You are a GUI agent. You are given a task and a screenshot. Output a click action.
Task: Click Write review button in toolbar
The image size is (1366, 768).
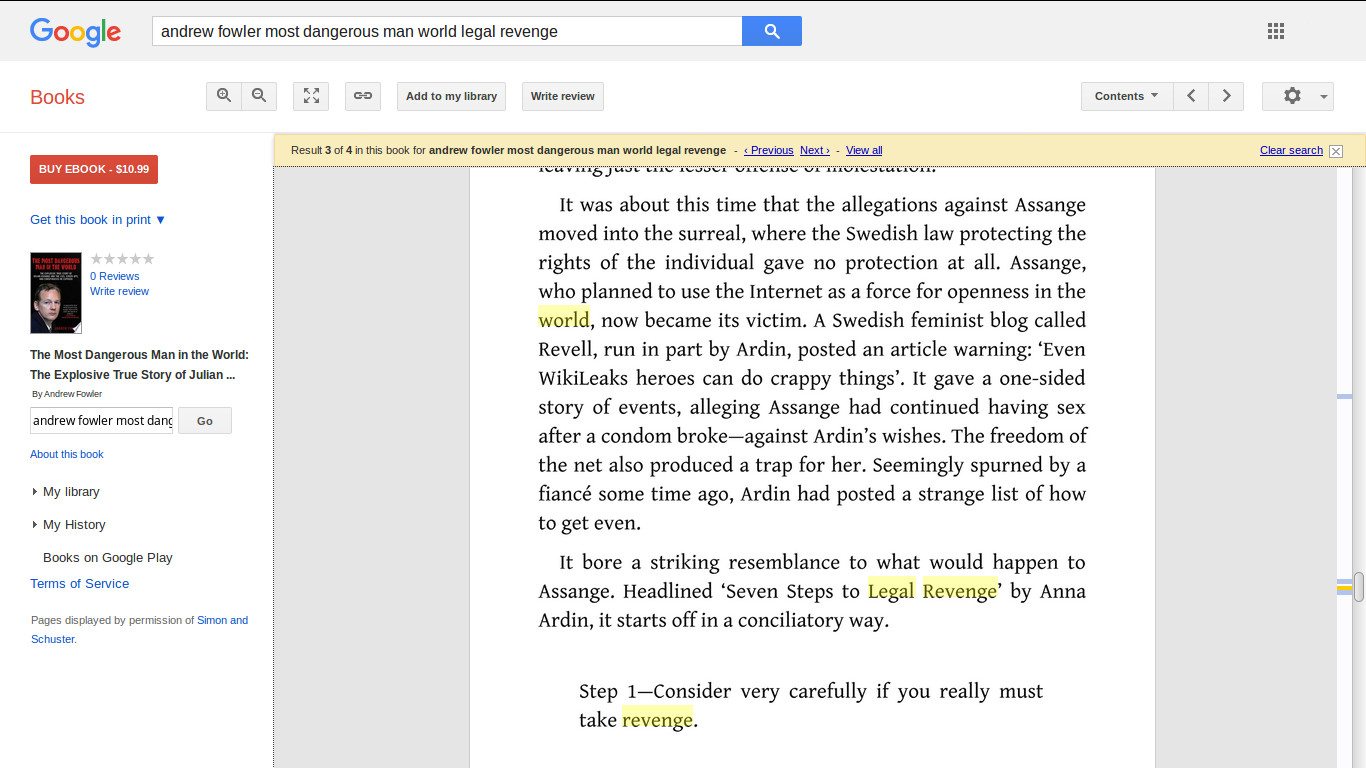coord(562,96)
